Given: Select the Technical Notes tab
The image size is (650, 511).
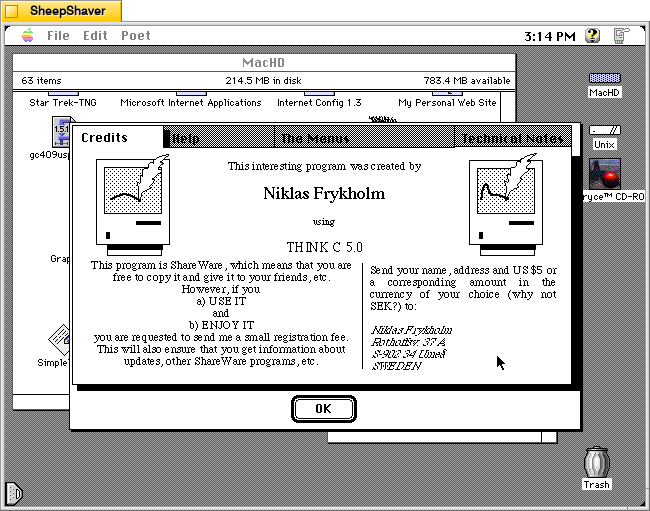Looking at the screenshot, I should coord(513,137).
